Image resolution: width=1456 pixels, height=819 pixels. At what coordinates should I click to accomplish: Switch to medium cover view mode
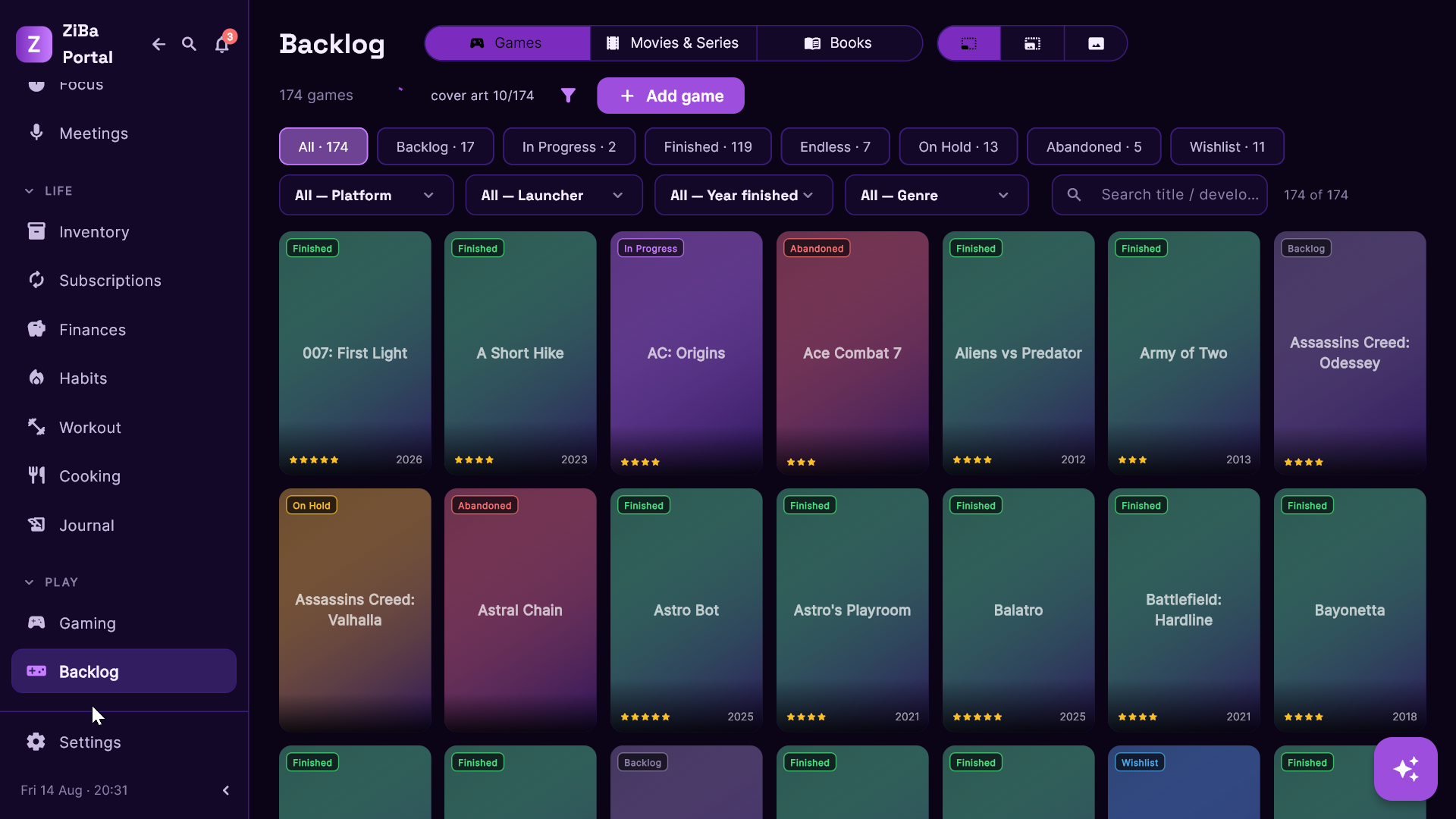pos(1033,43)
